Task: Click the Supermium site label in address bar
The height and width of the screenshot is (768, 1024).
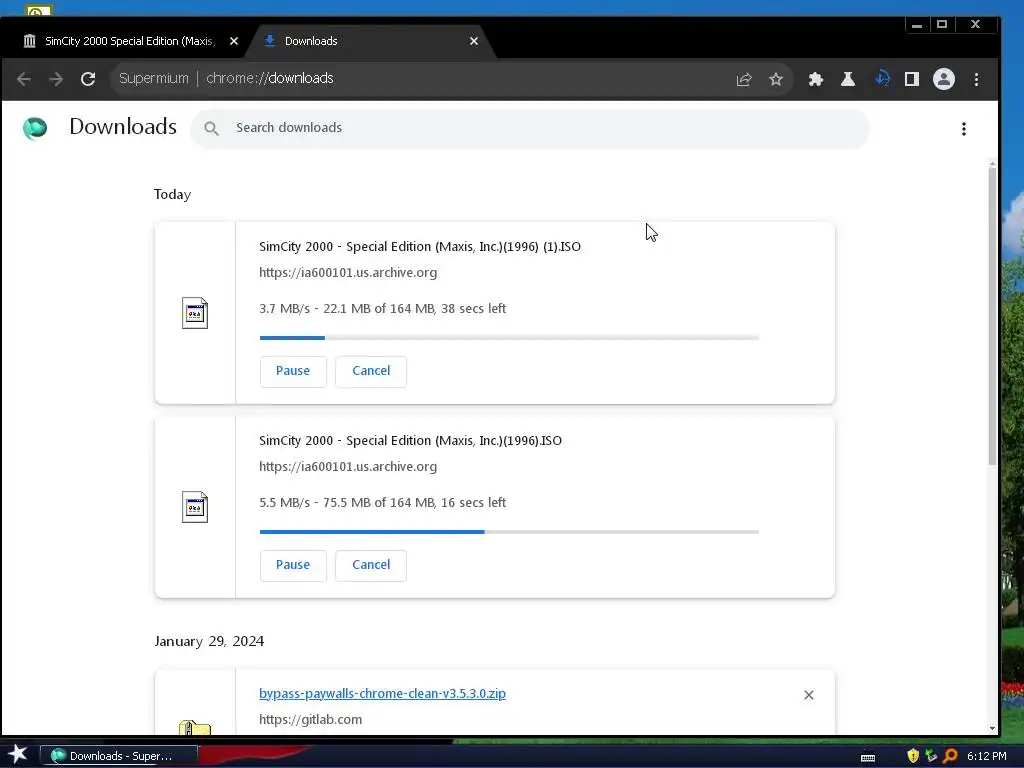Action: pyautogui.click(x=153, y=78)
